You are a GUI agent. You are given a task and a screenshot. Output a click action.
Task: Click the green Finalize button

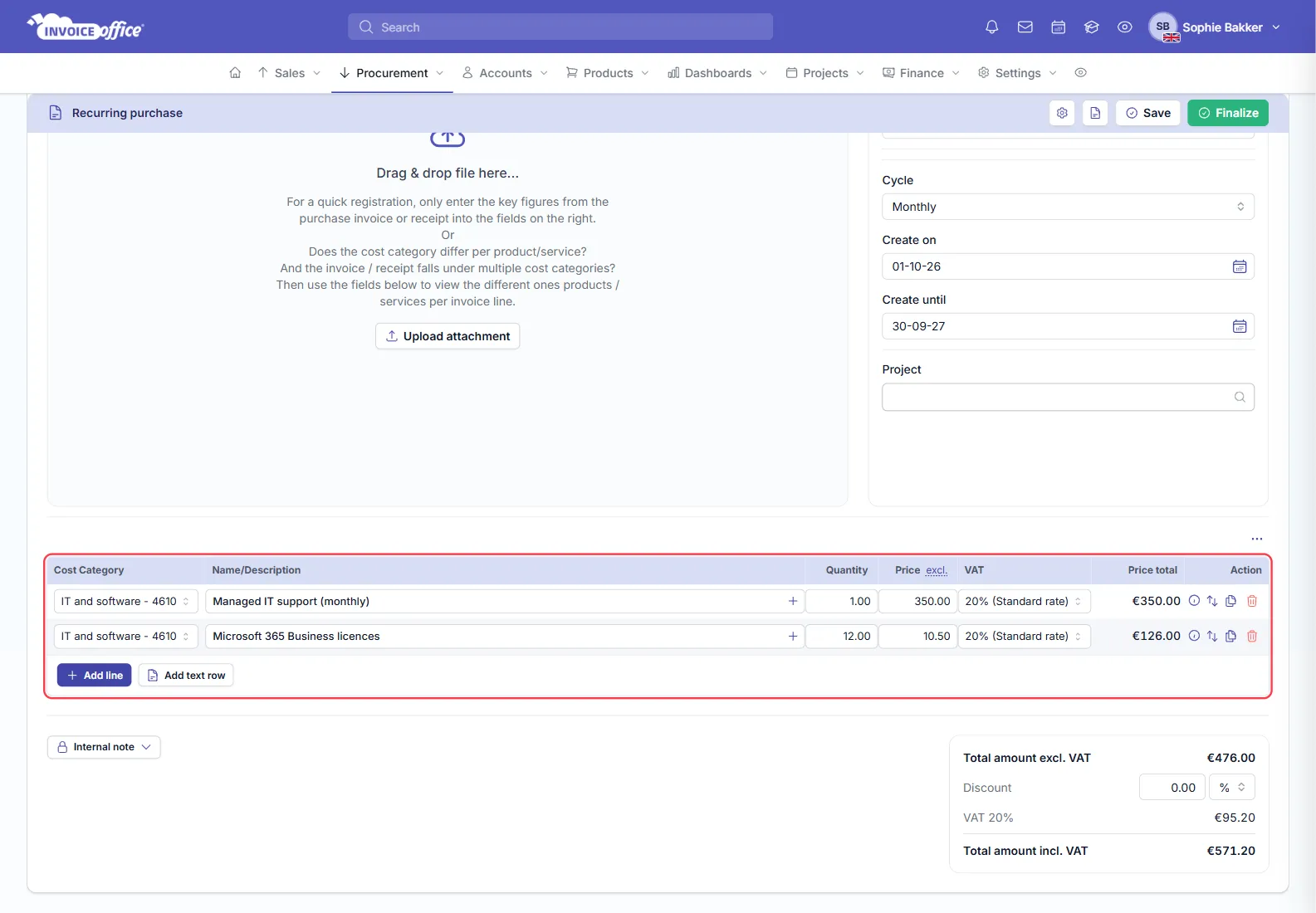pyautogui.click(x=1228, y=113)
